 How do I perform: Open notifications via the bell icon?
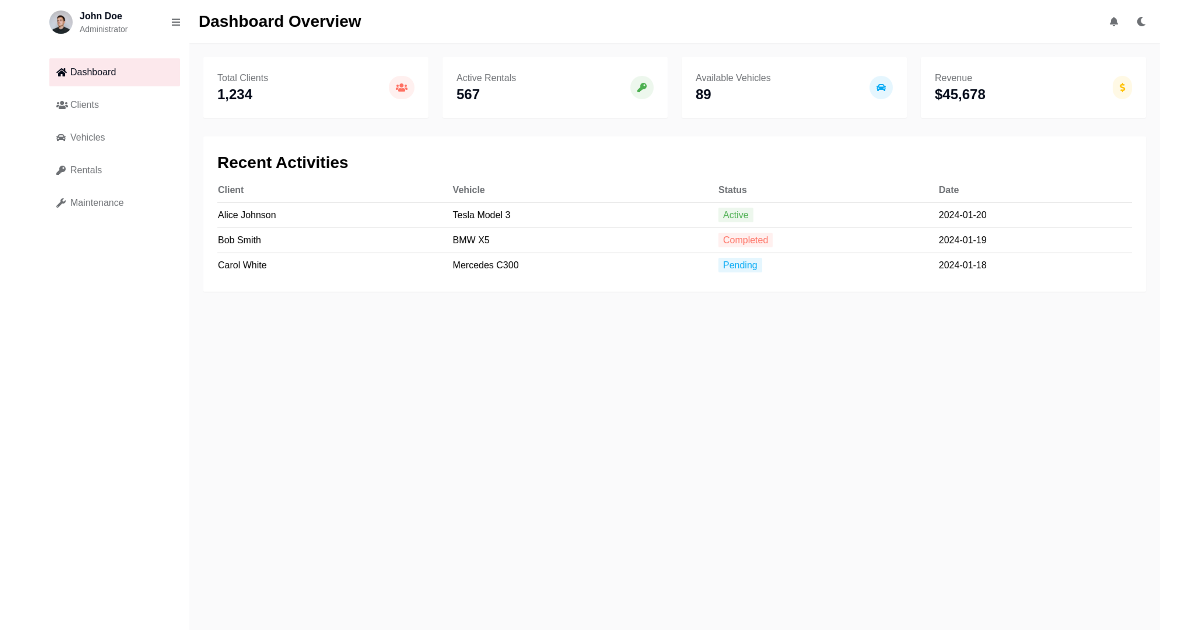click(x=1113, y=21)
